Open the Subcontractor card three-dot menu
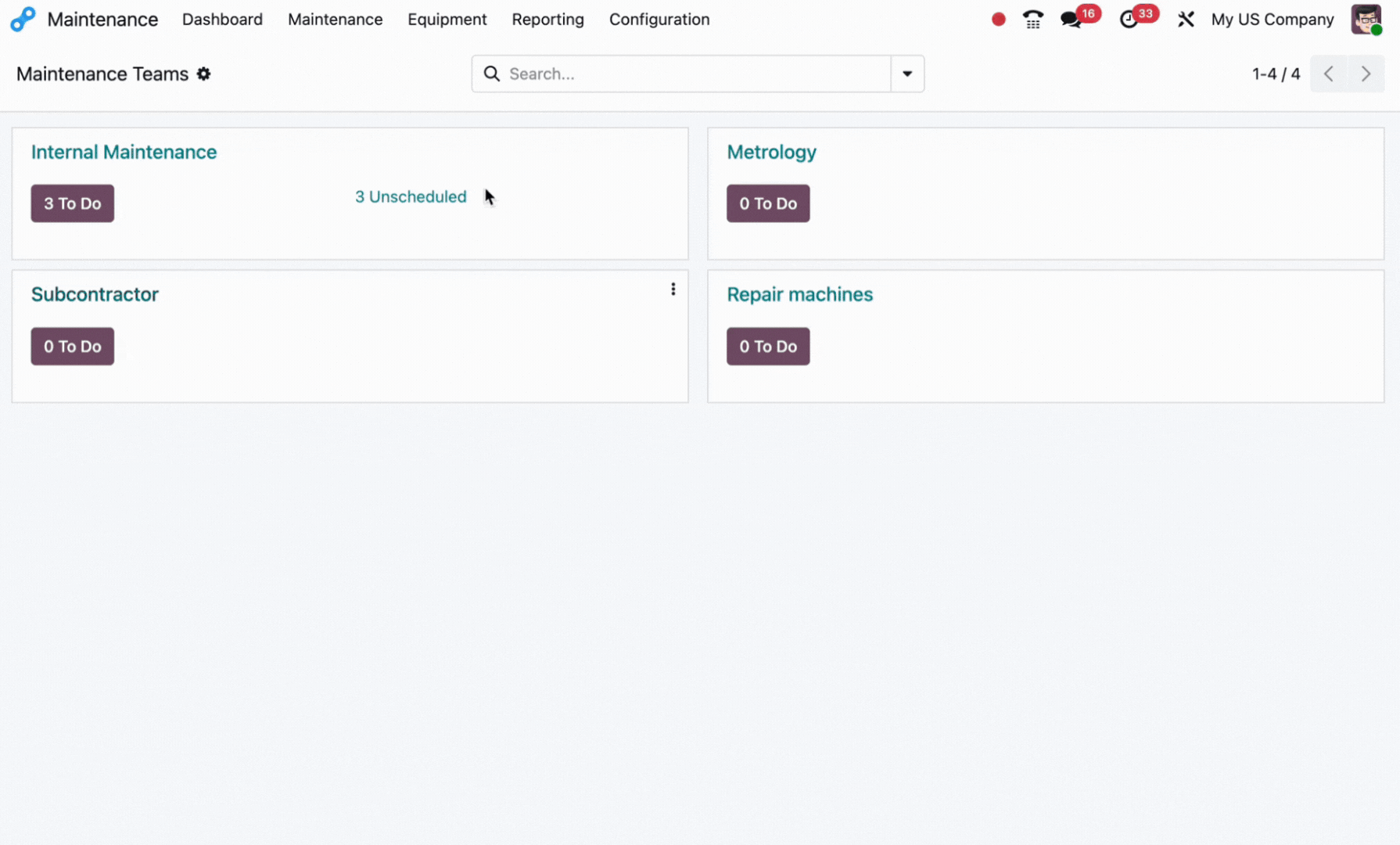This screenshot has width=1400, height=845. click(673, 289)
